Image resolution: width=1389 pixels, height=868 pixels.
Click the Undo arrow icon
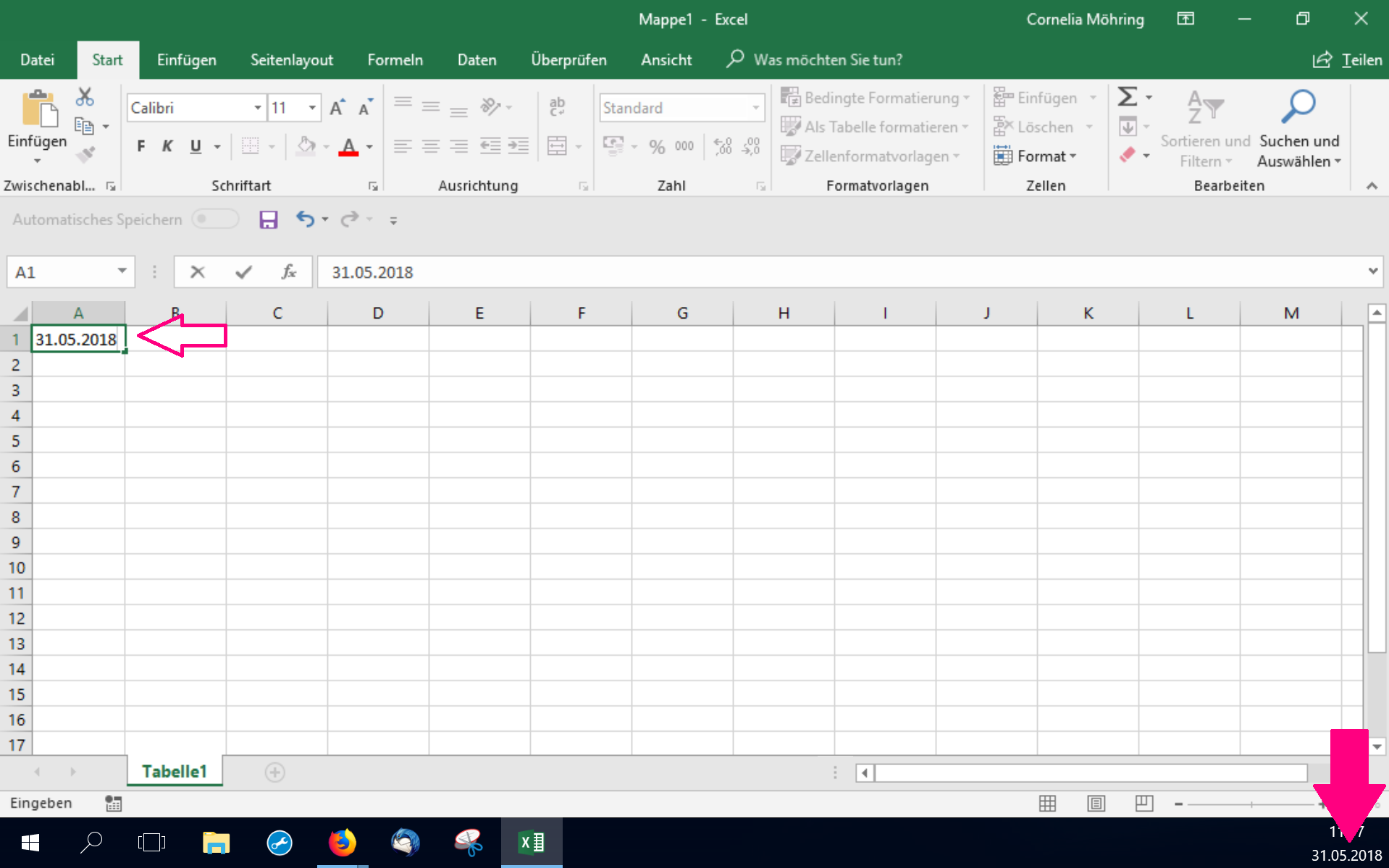[305, 219]
